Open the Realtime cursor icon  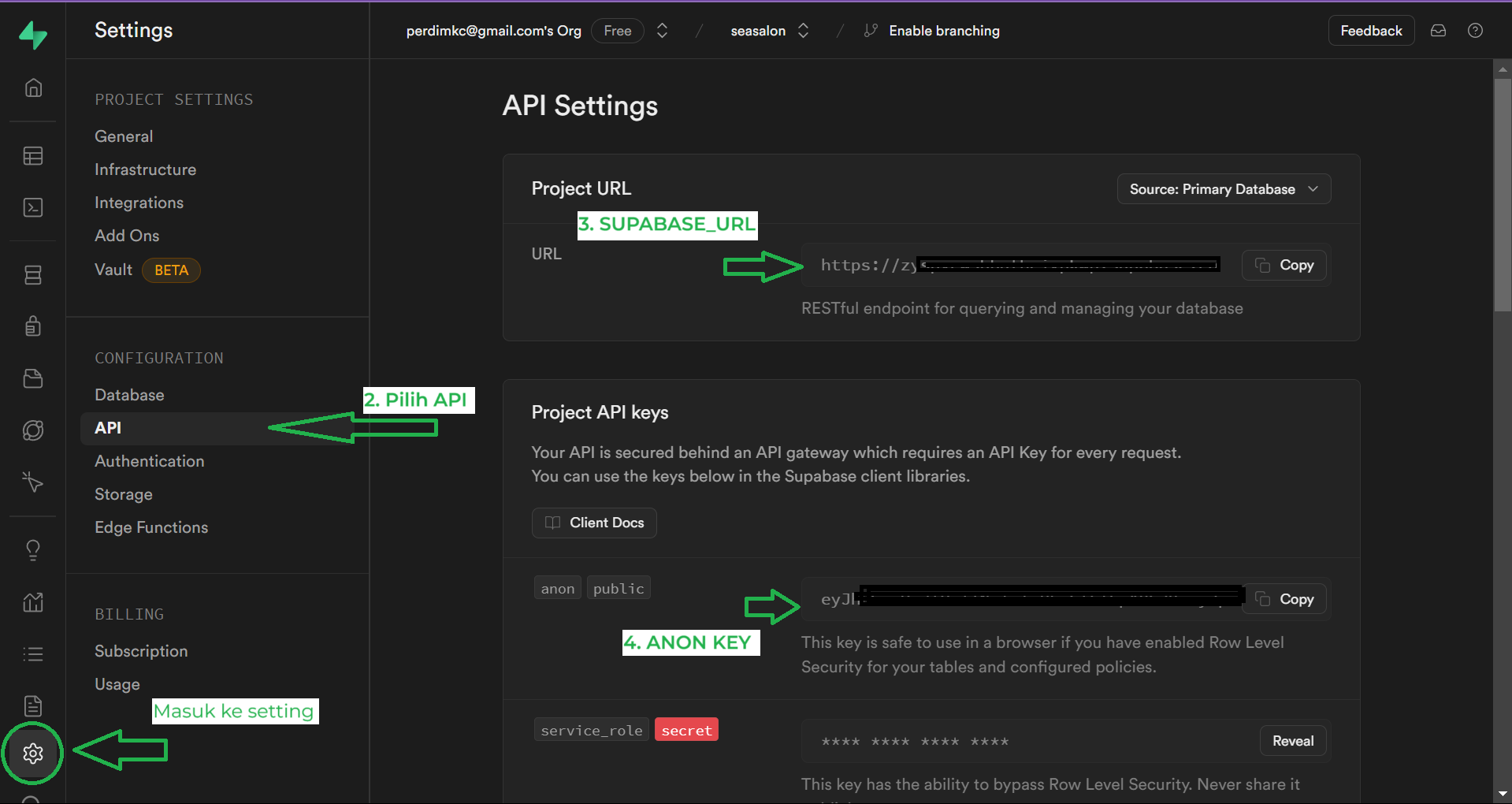(33, 482)
